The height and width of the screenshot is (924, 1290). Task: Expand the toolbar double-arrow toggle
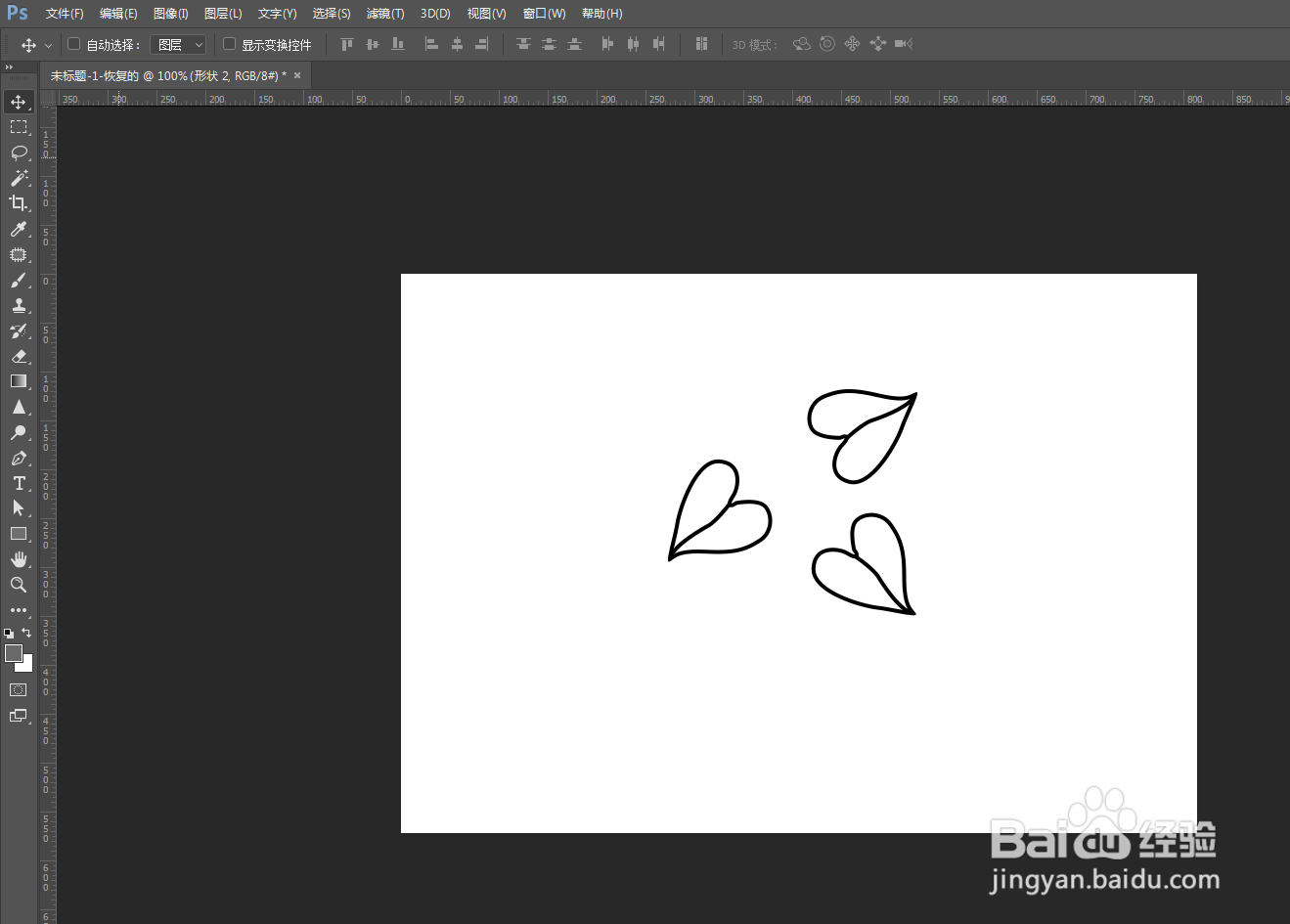[x=9, y=67]
